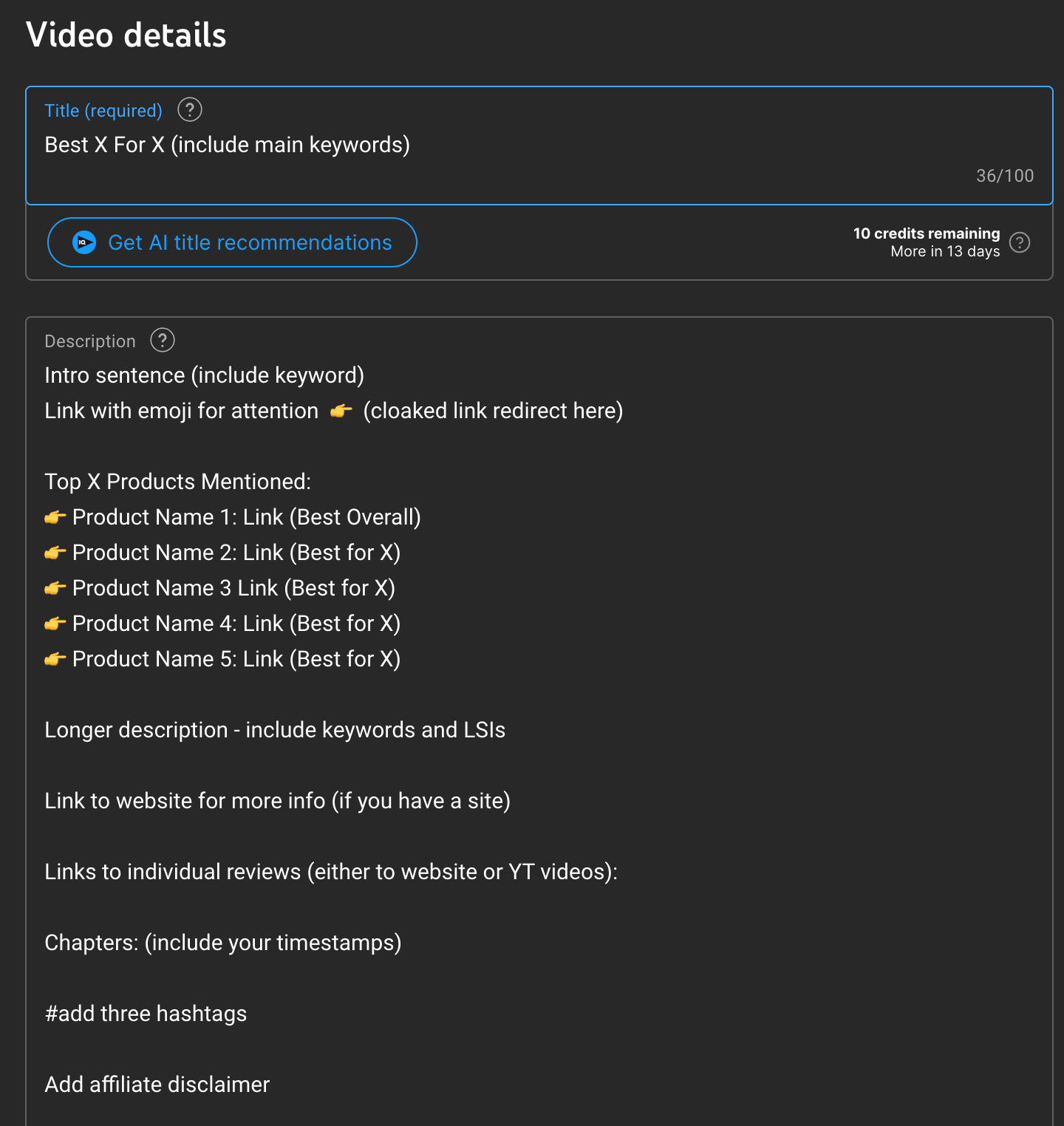
Task: Click into the title text 'Best X For X'
Action: 104,145
